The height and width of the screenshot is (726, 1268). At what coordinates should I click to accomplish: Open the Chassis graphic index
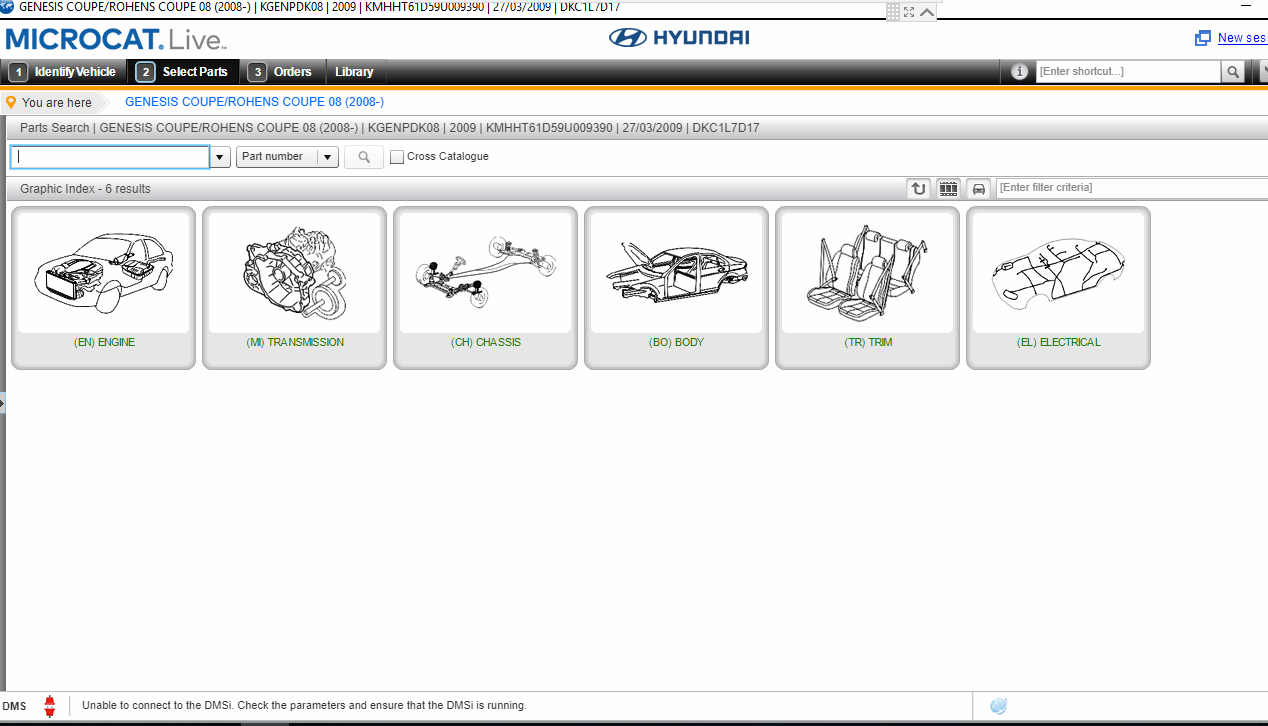coord(485,288)
